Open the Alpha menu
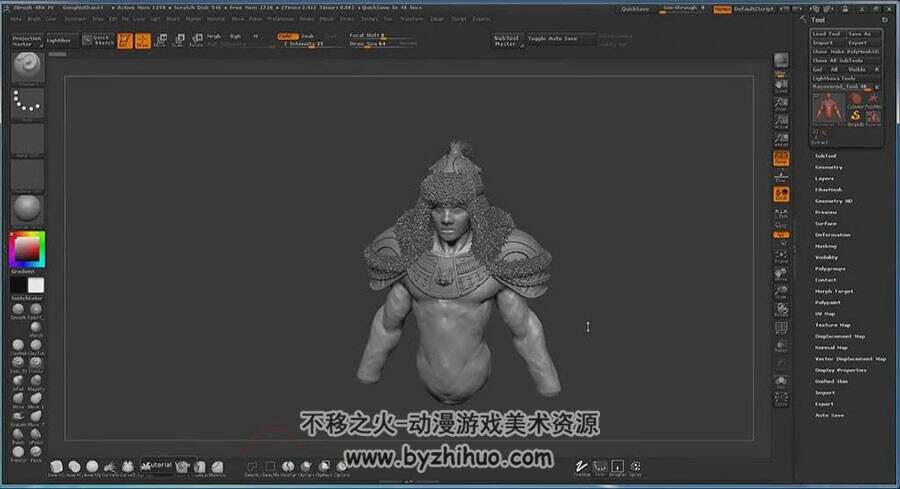 click(x=16, y=19)
